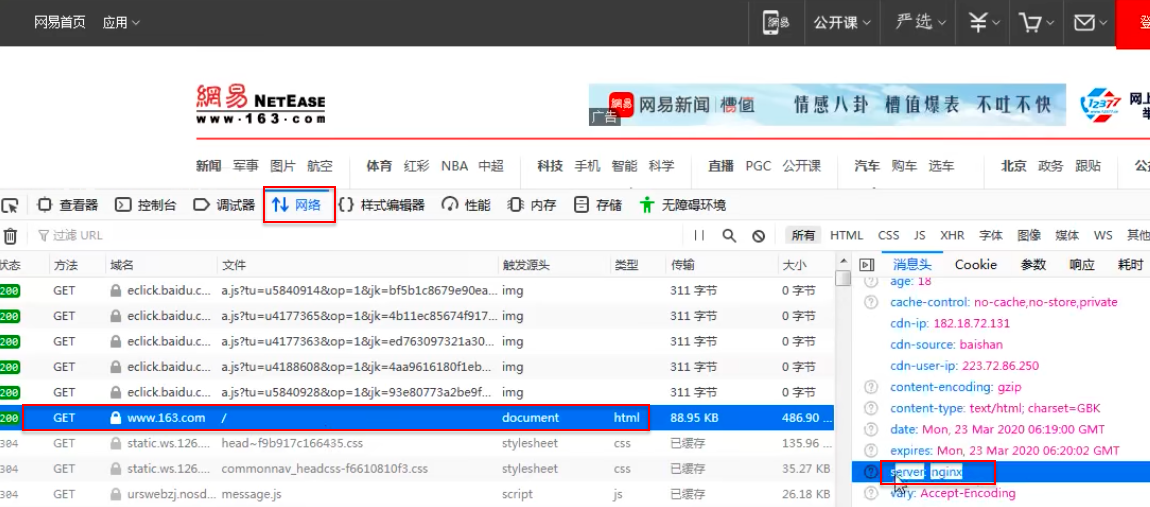
Task: Click the NetEase www.163.com logo
Action: tap(261, 103)
